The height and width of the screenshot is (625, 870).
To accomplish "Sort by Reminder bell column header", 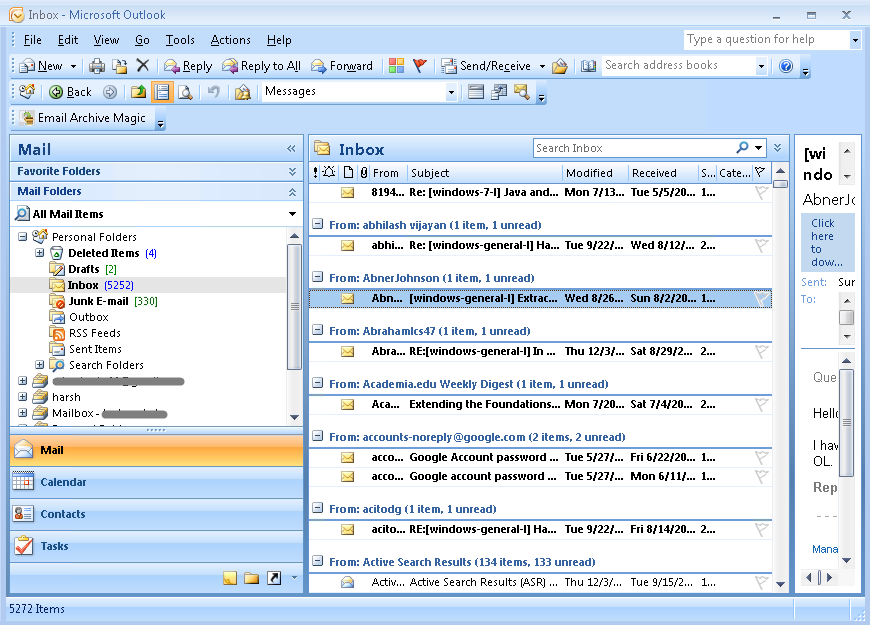I will pos(328,173).
